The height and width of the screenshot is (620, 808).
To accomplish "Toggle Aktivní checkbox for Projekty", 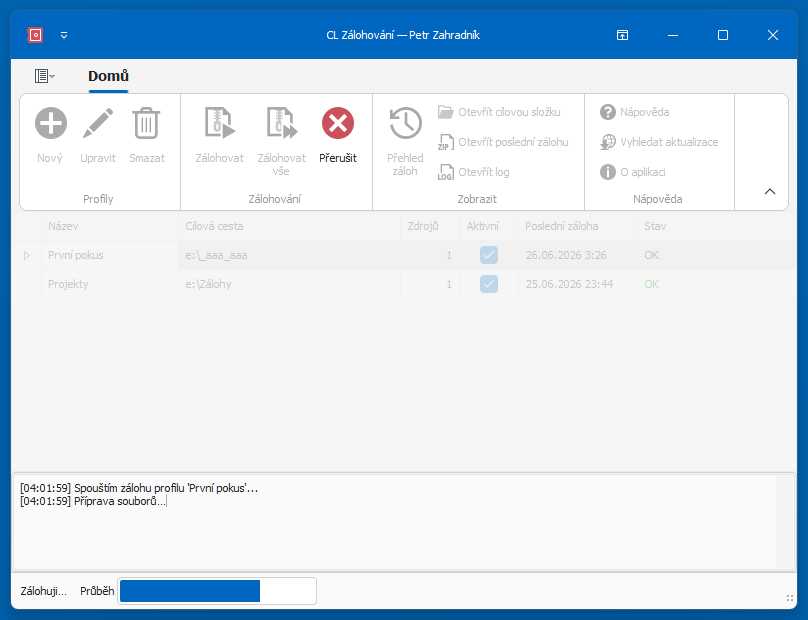I will tap(489, 284).
